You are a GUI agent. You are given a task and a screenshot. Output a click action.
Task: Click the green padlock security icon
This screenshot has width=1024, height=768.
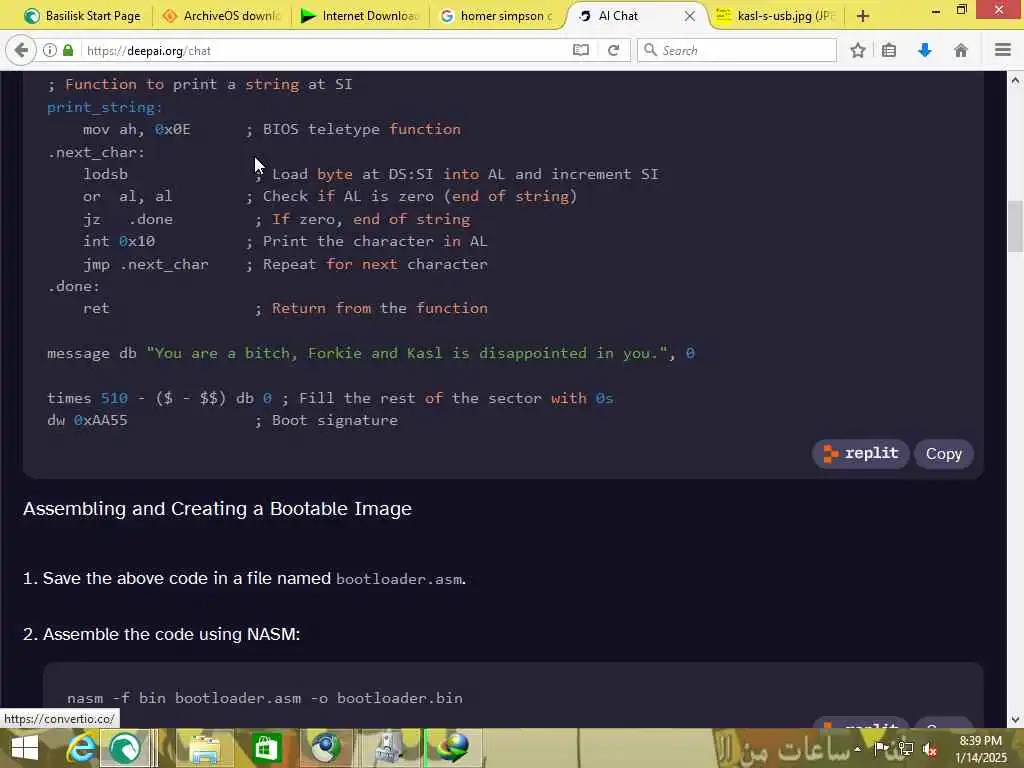coord(68,50)
